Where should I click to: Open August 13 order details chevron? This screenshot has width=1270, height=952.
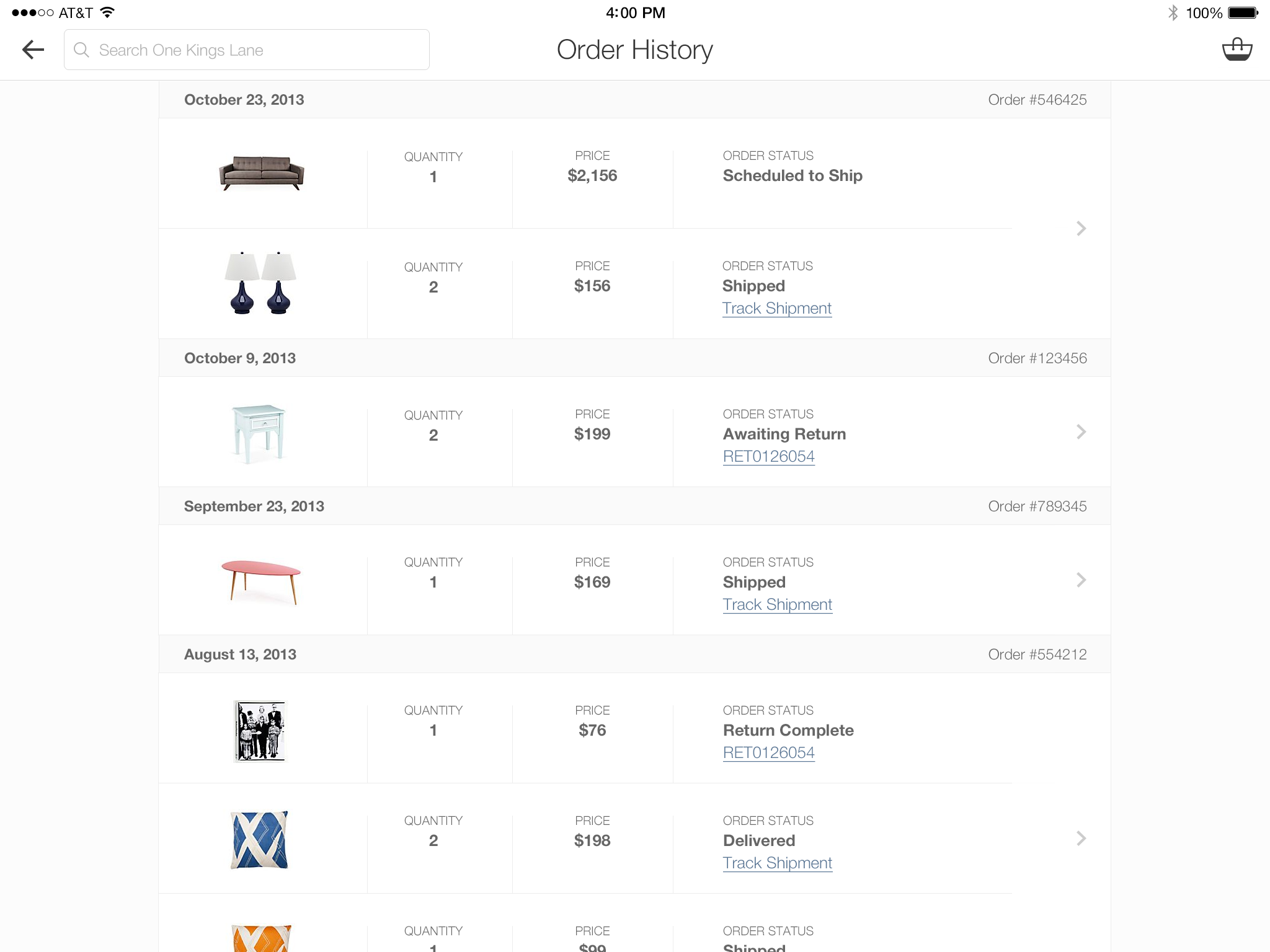point(1081,839)
